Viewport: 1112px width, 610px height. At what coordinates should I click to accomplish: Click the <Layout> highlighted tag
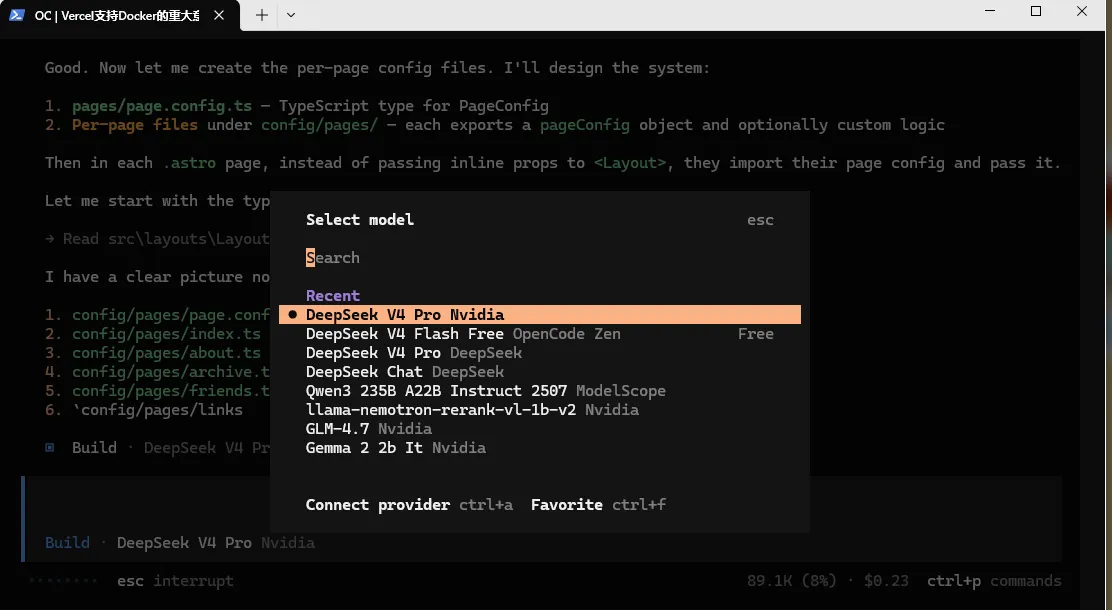(x=630, y=163)
